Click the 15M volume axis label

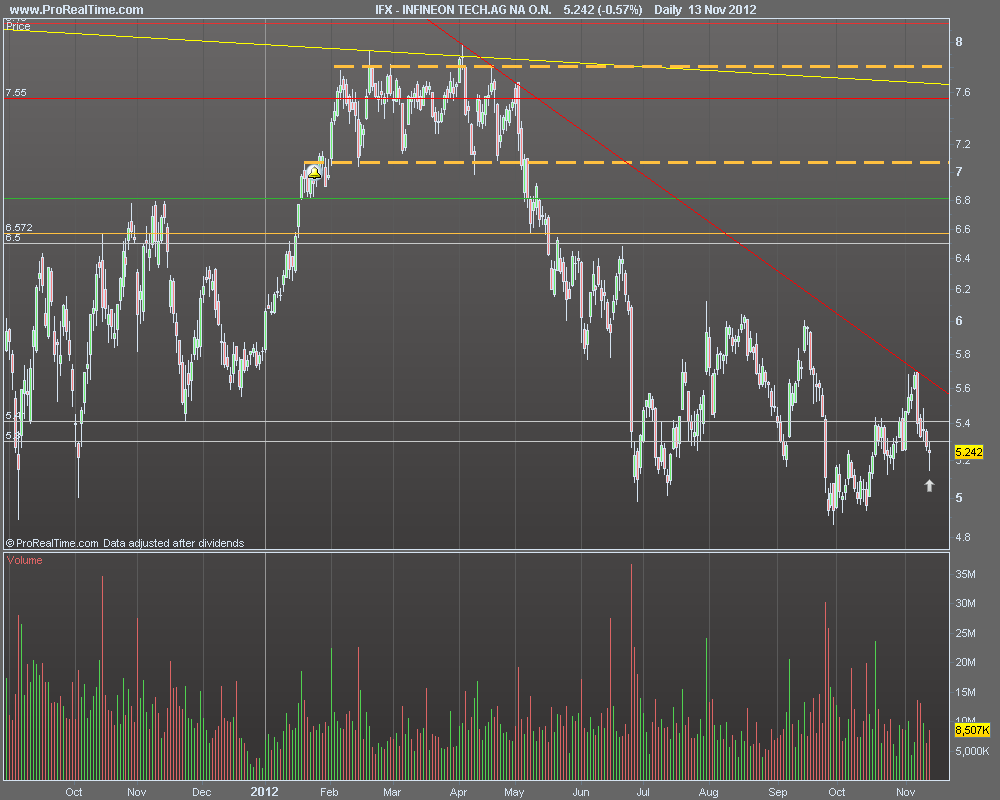pyautogui.click(x=966, y=692)
